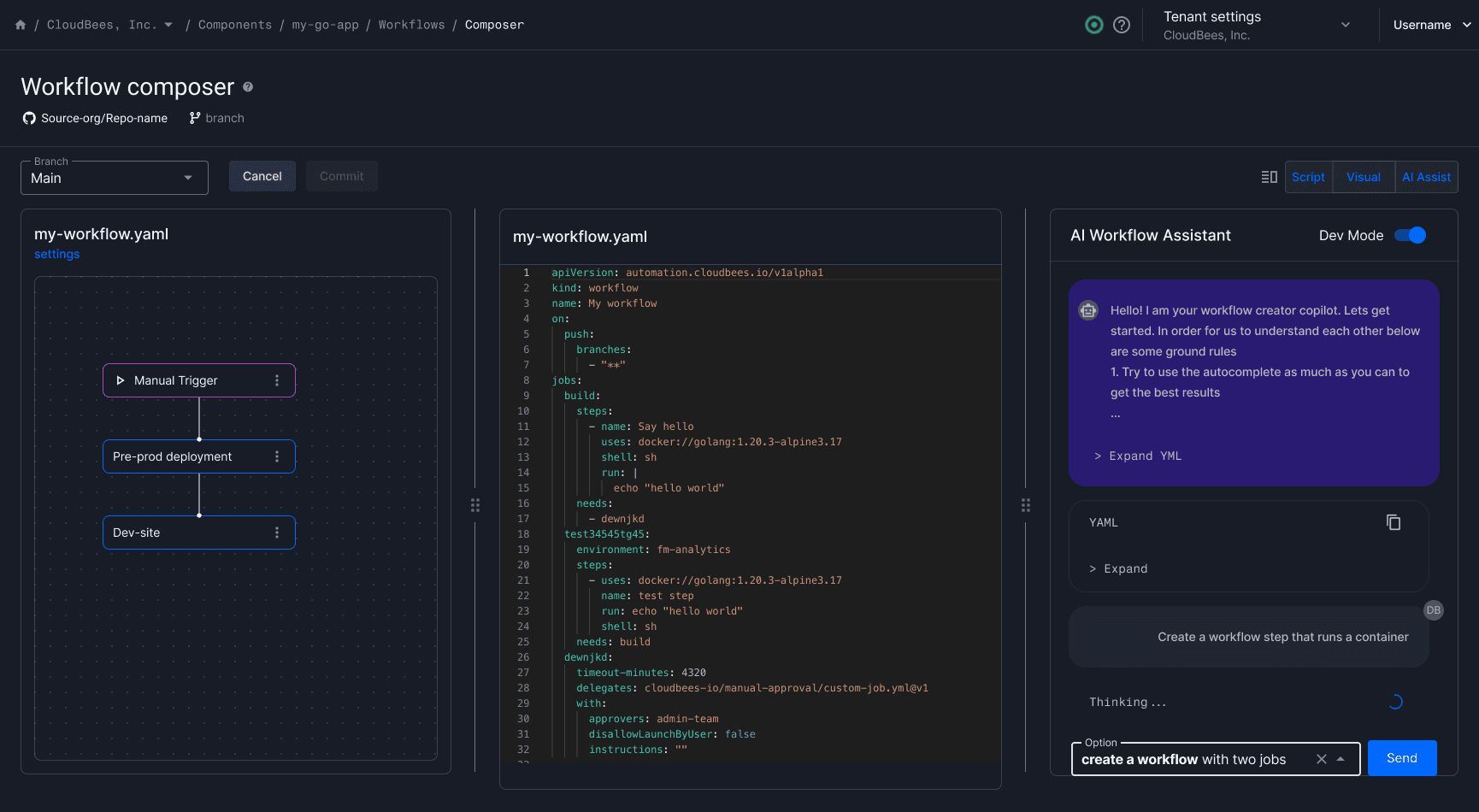The image size is (1479, 812).
Task: Click the GitHub icon beside Source-org/Repo-name
Action: click(x=29, y=118)
